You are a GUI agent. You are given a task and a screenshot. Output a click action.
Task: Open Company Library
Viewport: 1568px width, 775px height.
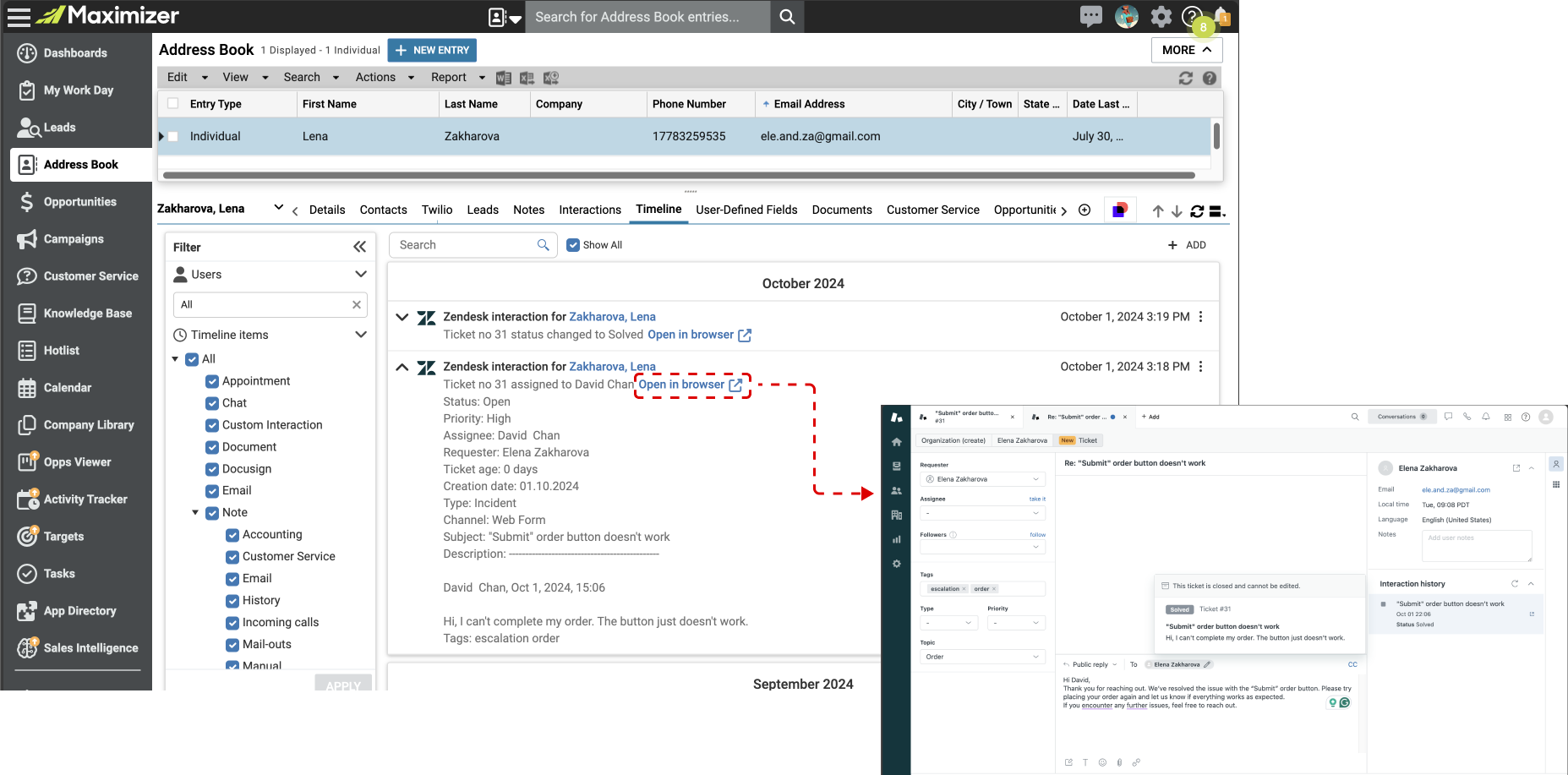tap(76, 425)
